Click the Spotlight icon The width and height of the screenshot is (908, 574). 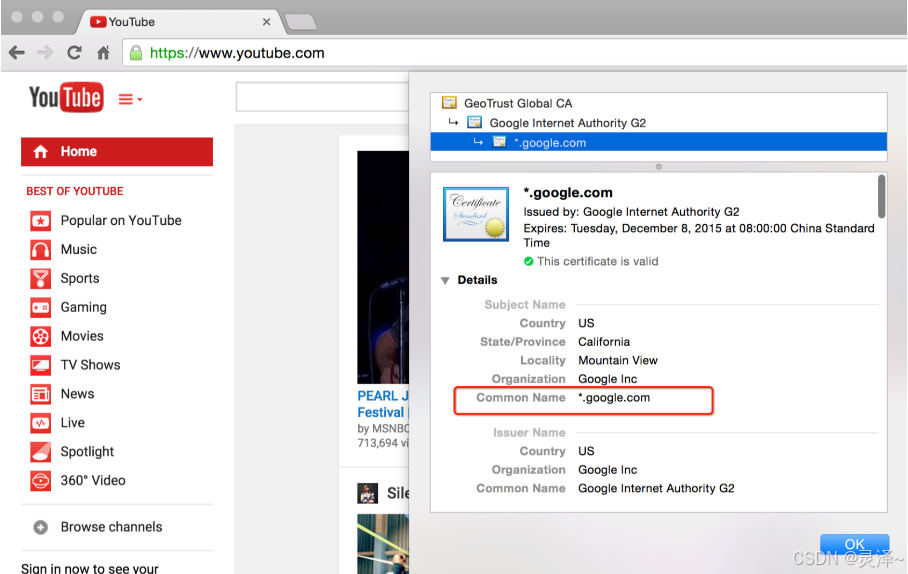point(41,452)
